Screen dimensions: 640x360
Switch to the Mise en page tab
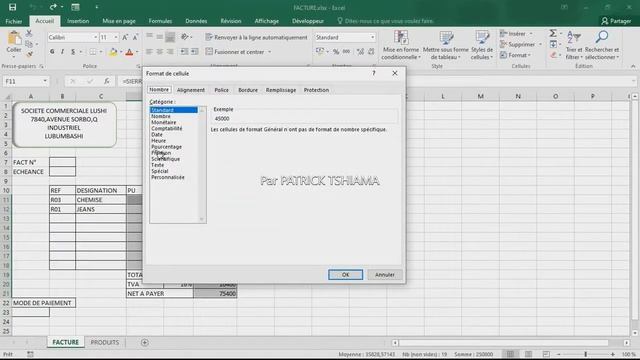[x=119, y=21]
